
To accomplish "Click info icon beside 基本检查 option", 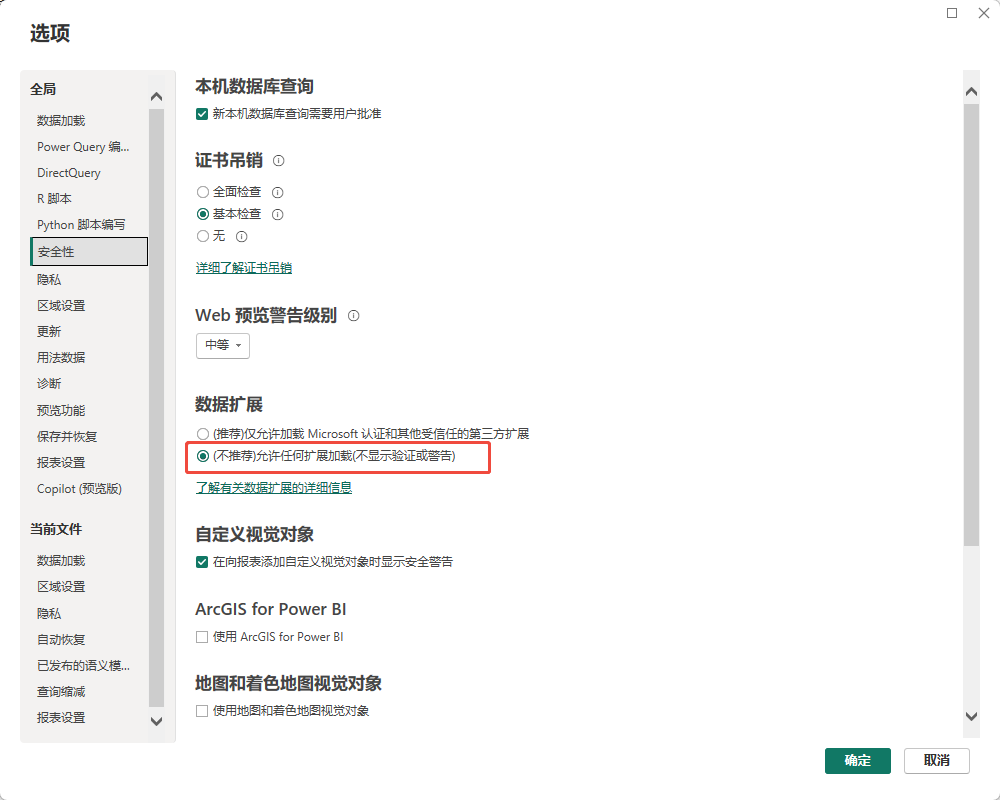I will pos(278,214).
